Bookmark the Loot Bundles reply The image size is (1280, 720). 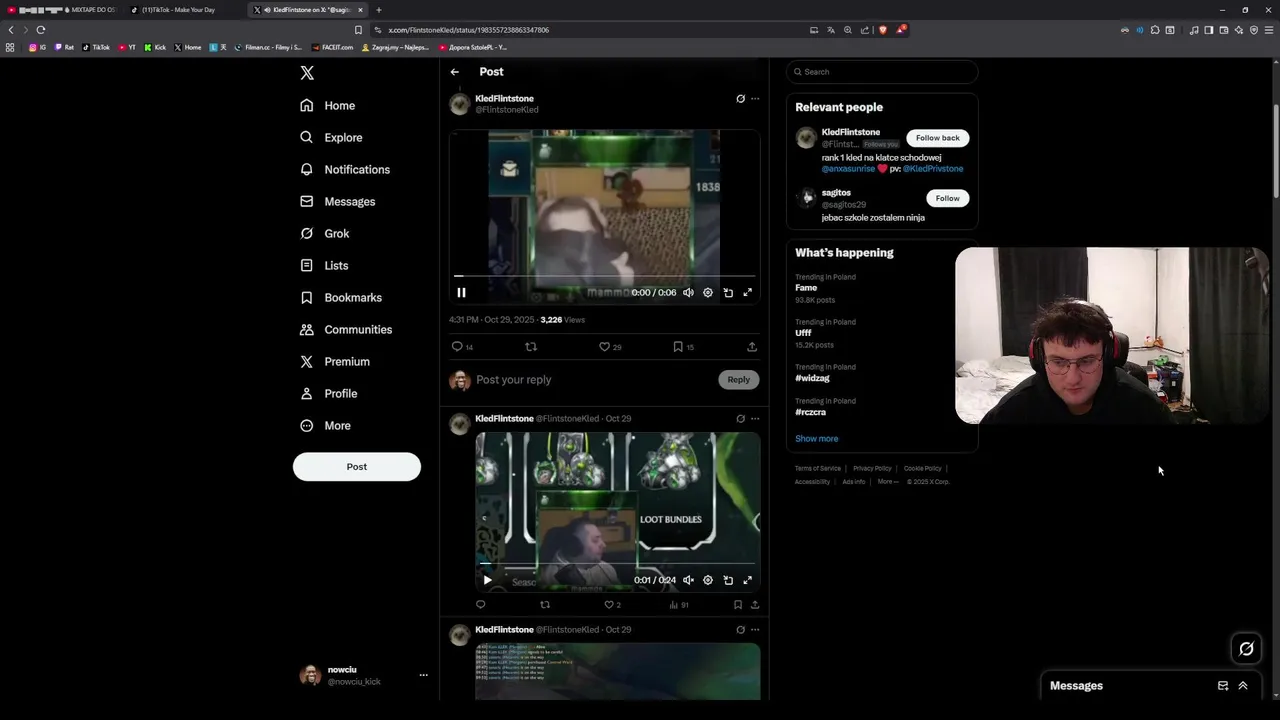(738, 605)
